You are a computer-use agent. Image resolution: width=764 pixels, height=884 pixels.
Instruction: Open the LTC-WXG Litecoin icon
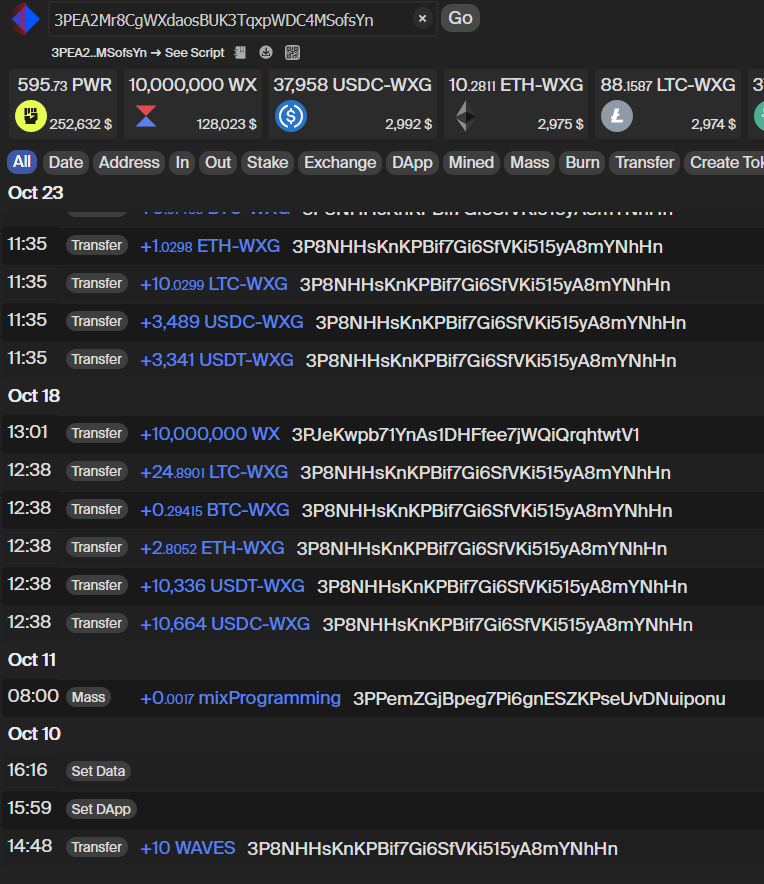[x=616, y=116]
